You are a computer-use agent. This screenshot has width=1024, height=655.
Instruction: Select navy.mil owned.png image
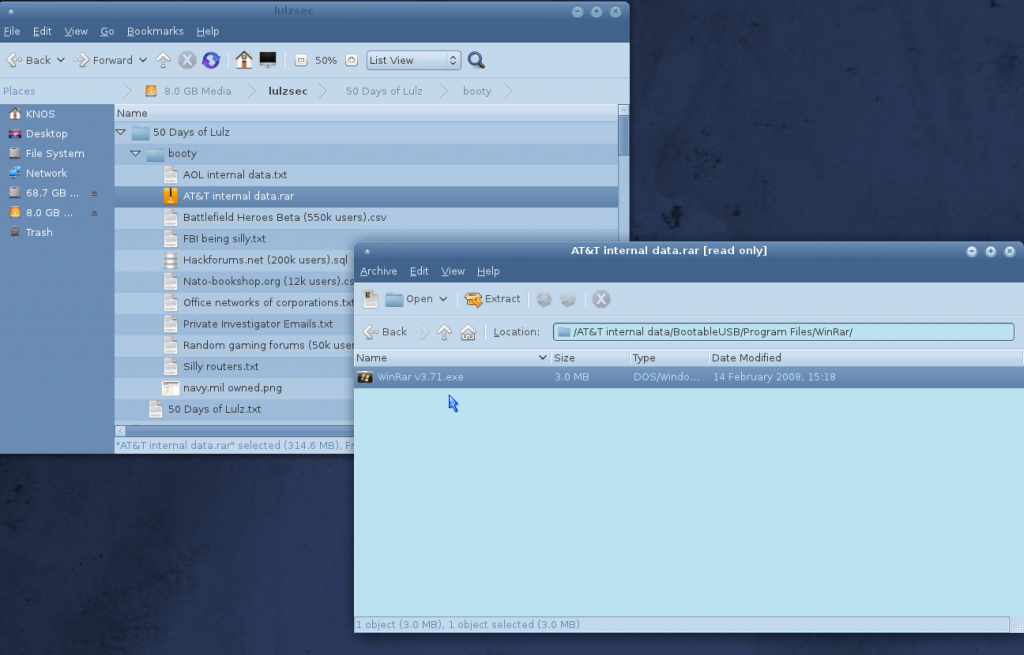(x=234, y=388)
